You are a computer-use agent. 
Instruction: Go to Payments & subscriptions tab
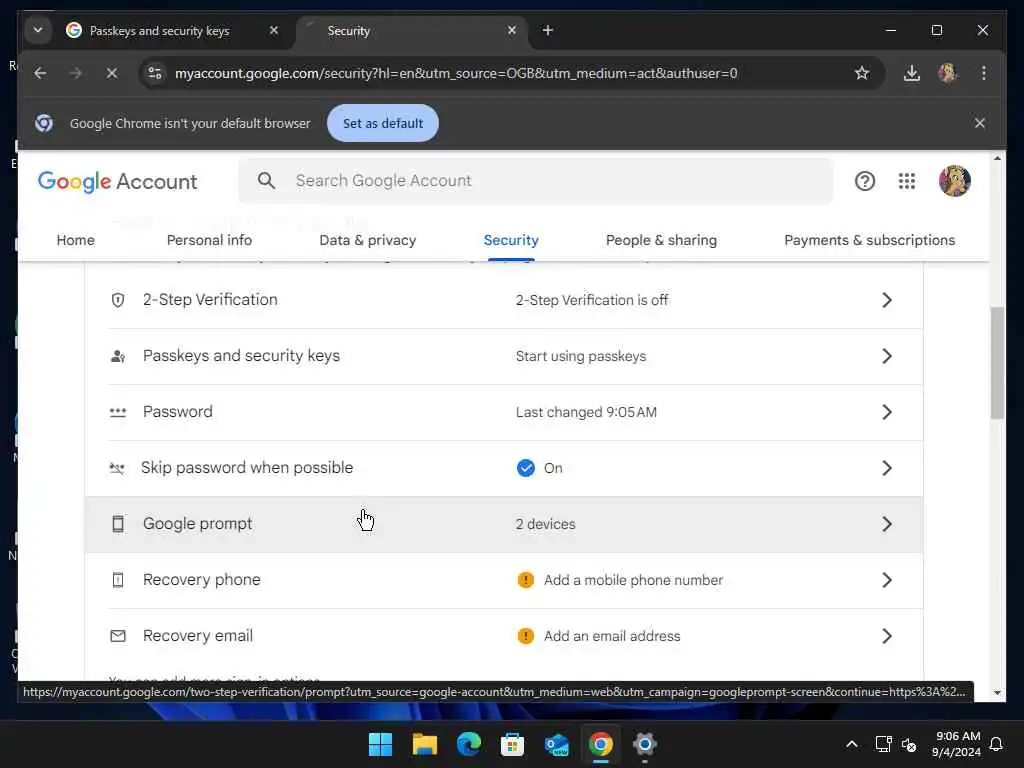(869, 240)
